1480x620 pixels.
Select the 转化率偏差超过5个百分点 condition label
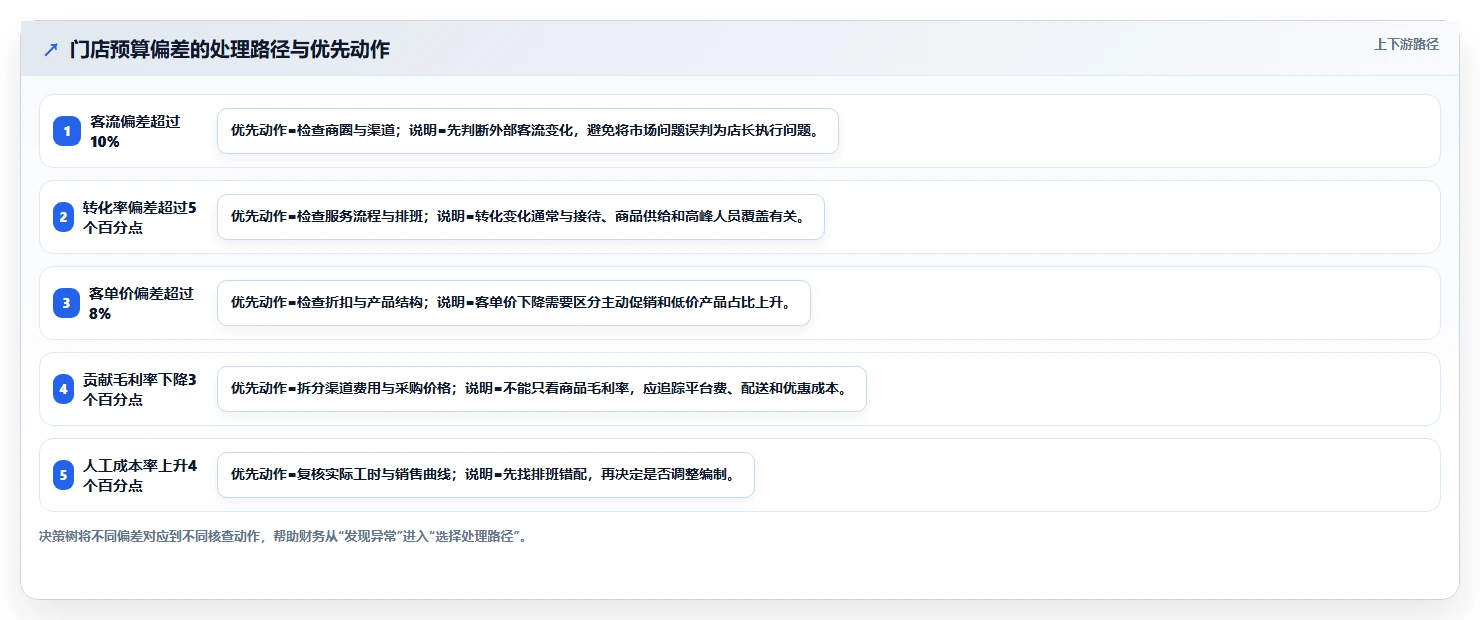coord(140,217)
